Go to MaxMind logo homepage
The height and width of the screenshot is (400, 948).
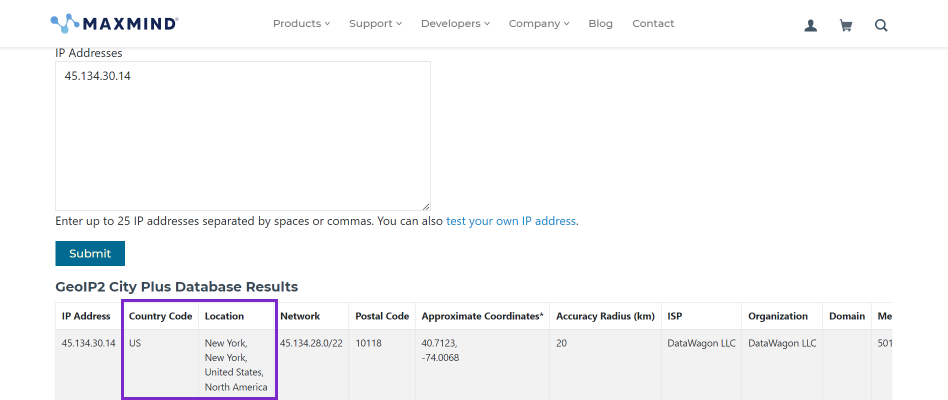pos(114,24)
